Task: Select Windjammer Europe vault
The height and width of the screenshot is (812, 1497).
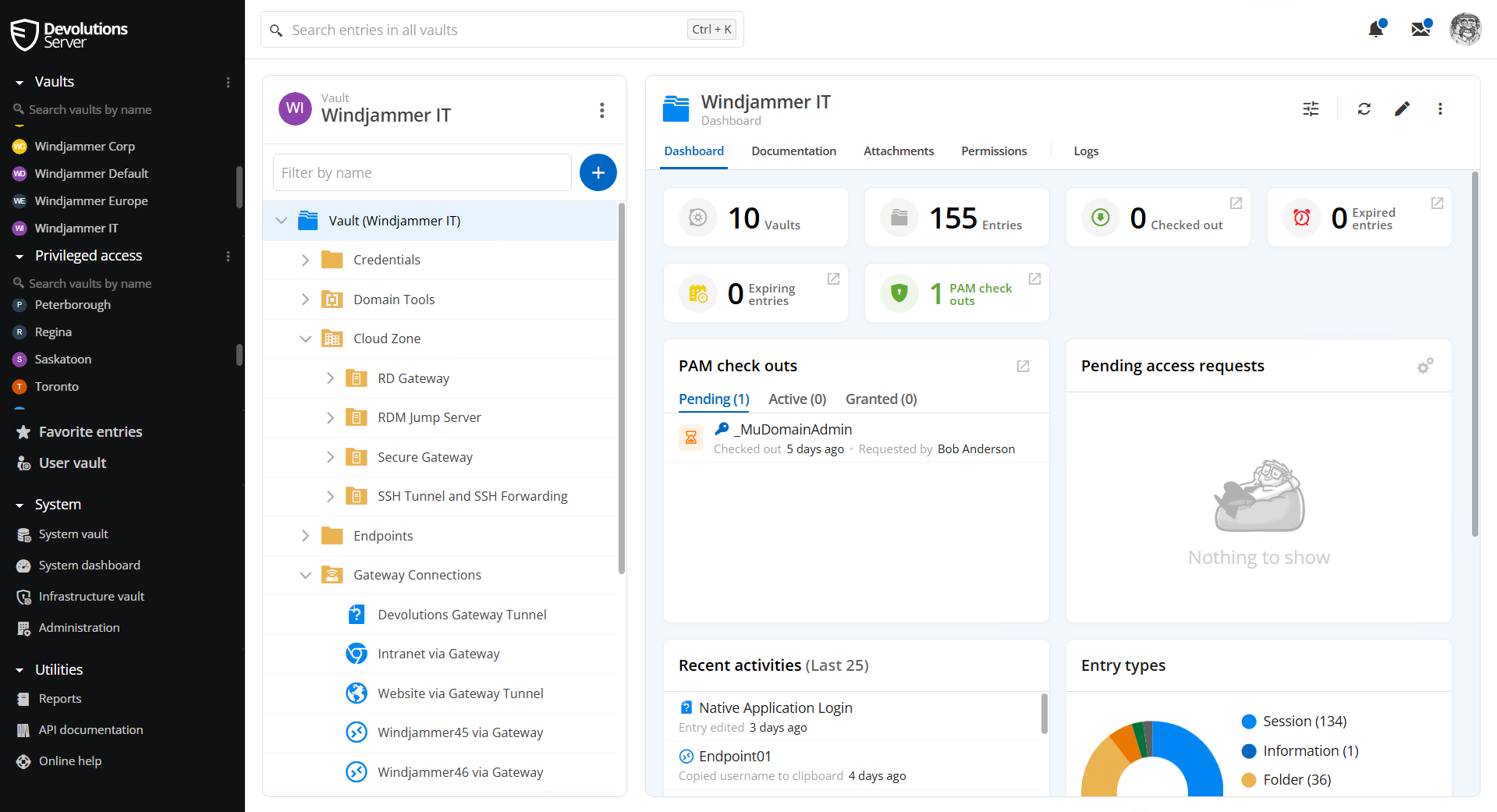Action: pyautogui.click(x=90, y=201)
